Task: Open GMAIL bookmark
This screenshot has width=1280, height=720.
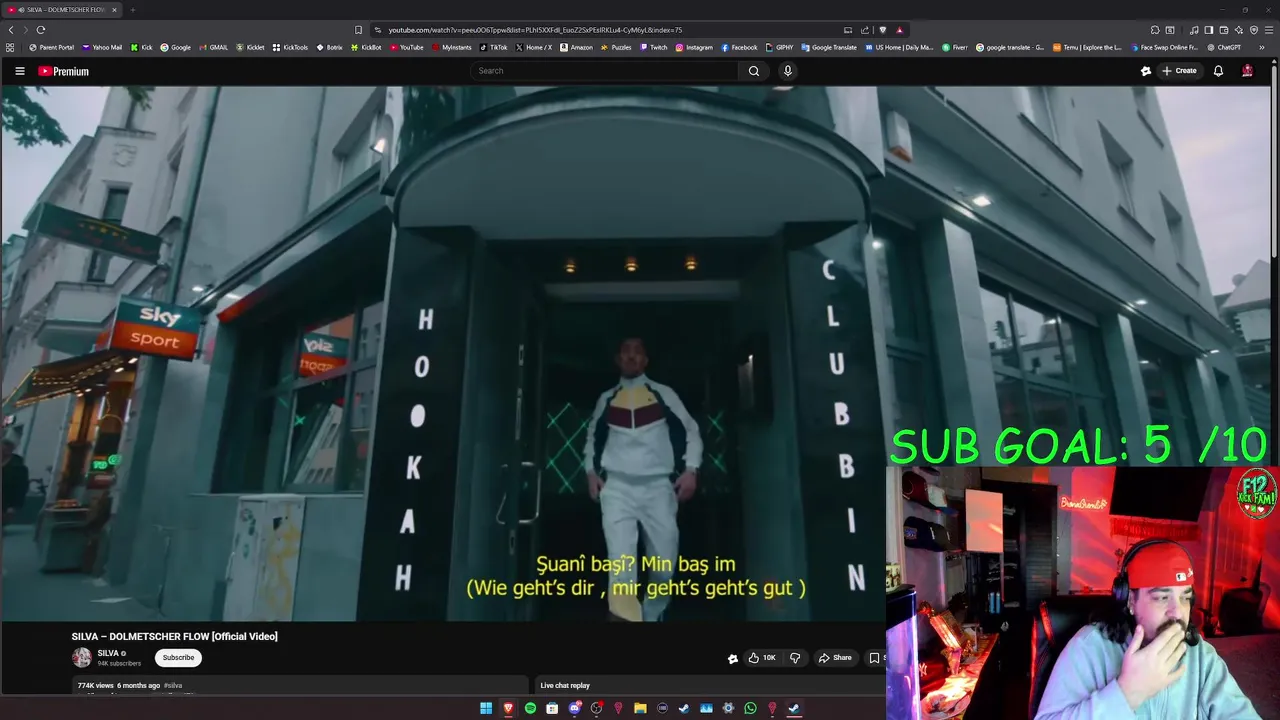Action: pos(213,47)
